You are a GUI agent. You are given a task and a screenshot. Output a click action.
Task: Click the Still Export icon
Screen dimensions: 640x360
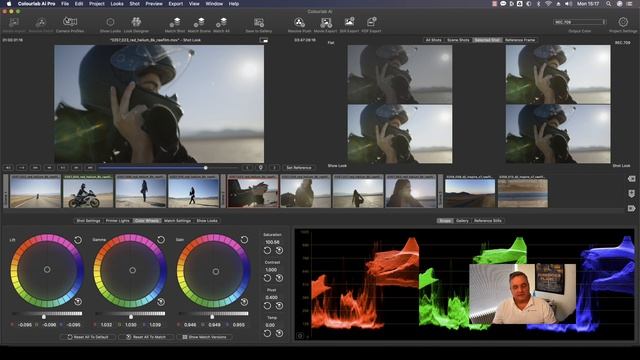(349, 22)
